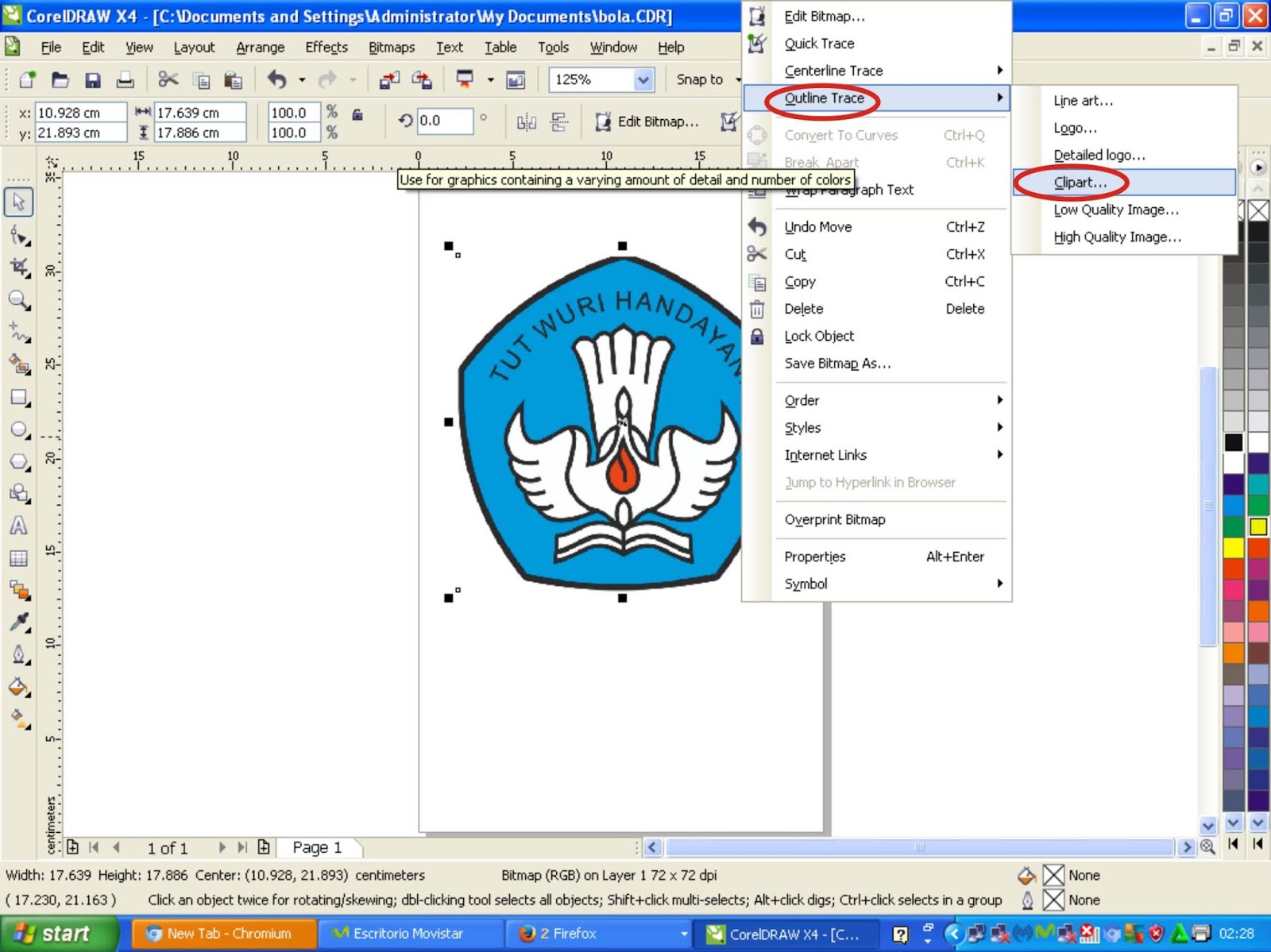1271x952 pixels.
Task: Mirror the bitmap vertically
Action: point(559,121)
